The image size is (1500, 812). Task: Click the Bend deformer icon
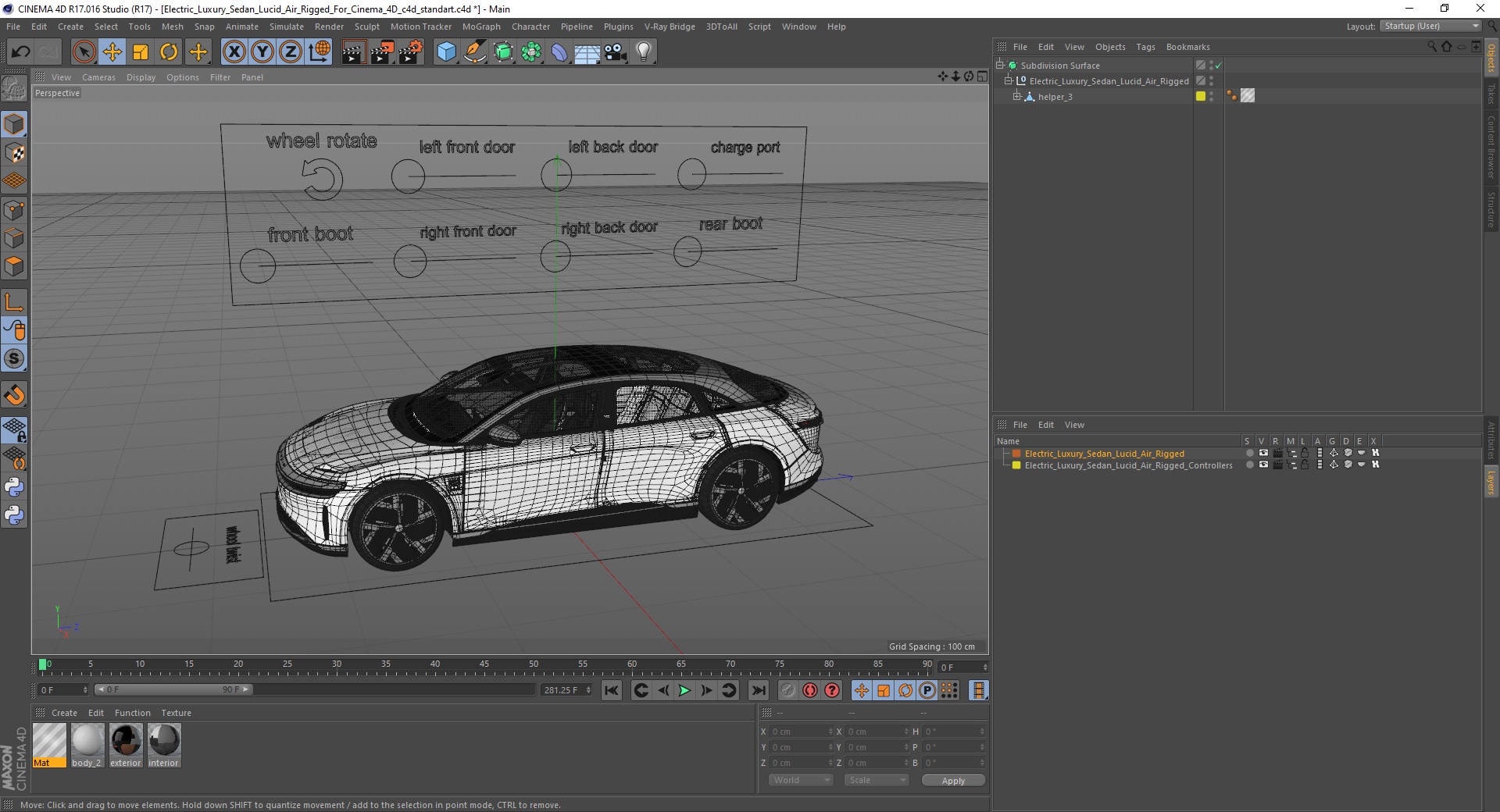(x=559, y=52)
